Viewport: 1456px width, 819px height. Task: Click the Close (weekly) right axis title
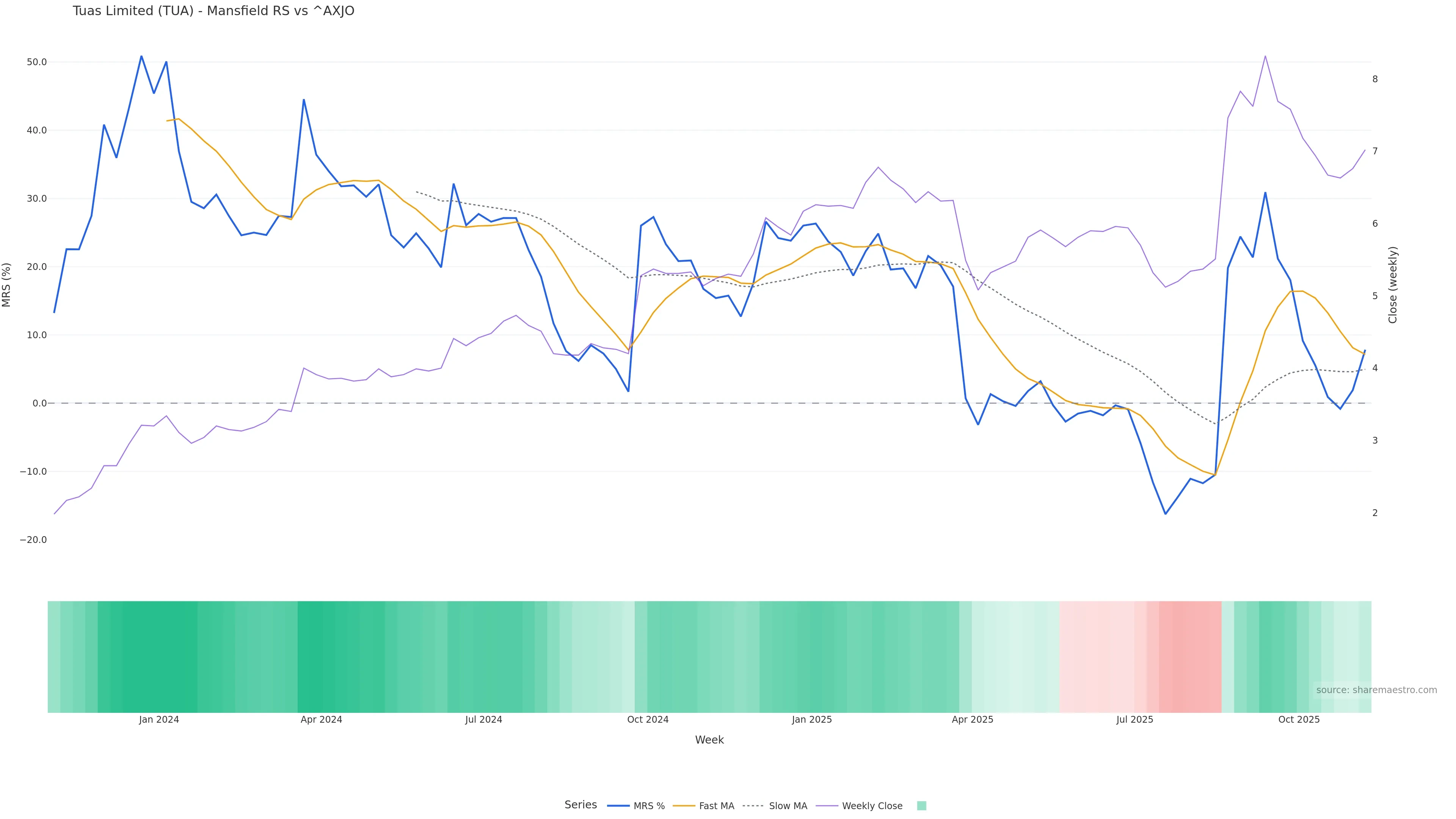click(1393, 285)
